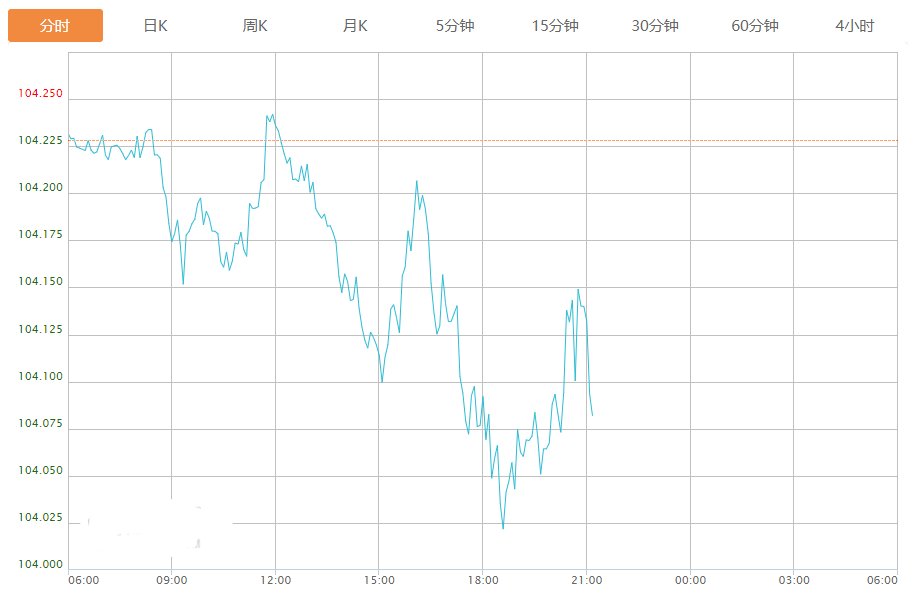The image size is (911, 594).
Task: Switch to the 日K tab
Action: 155,26
